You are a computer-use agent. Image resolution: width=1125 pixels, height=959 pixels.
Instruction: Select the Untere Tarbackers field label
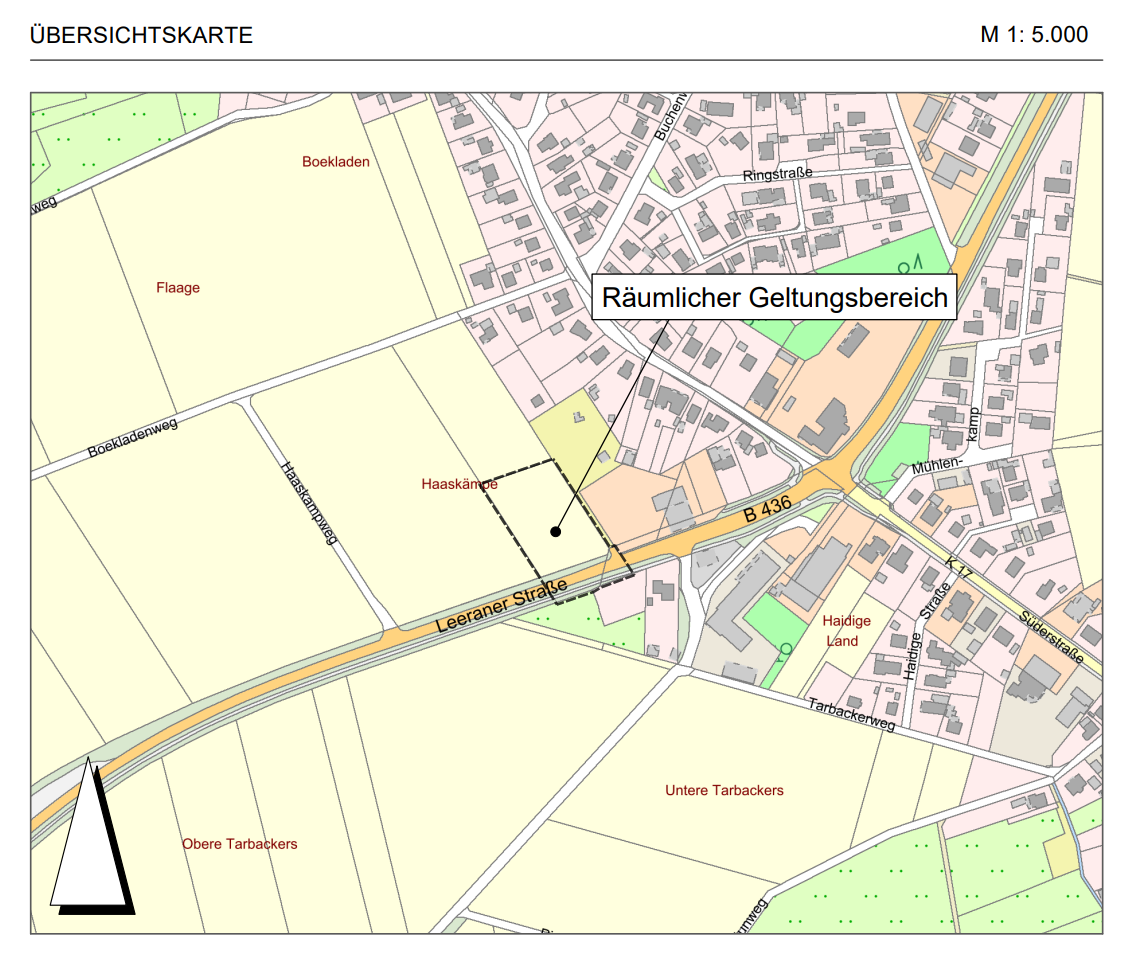pos(724,790)
